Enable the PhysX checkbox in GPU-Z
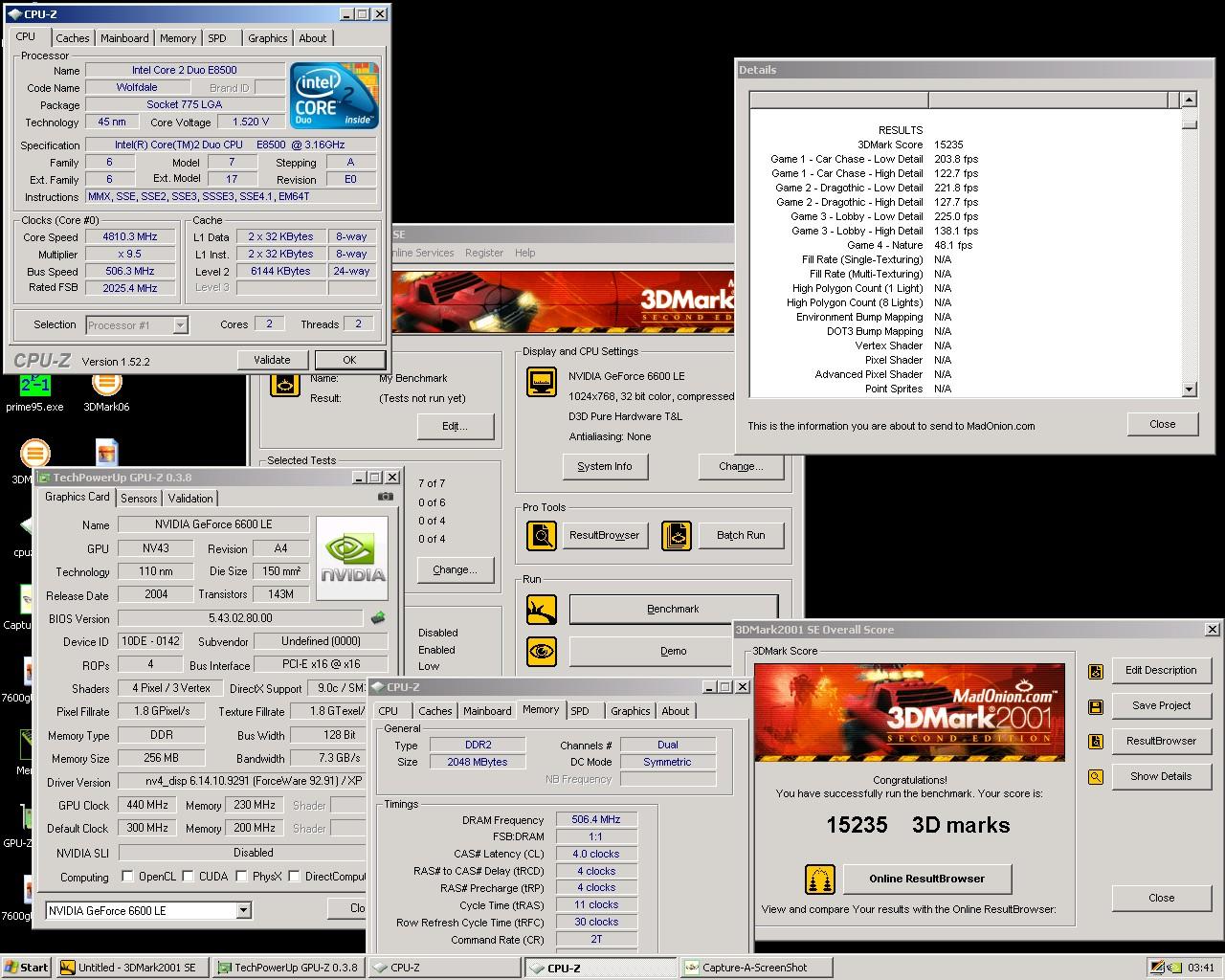 241,876
